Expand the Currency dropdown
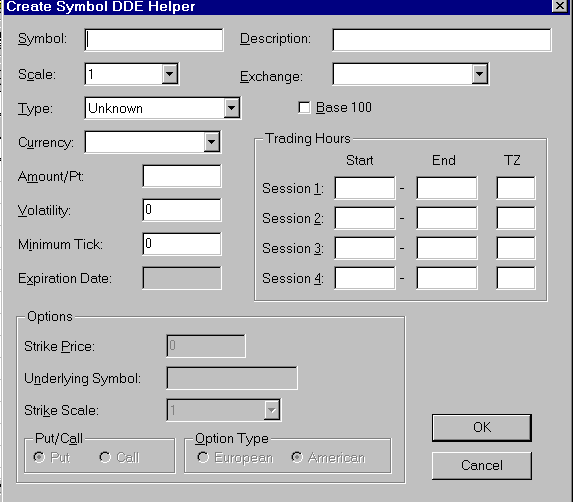 [x=212, y=142]
